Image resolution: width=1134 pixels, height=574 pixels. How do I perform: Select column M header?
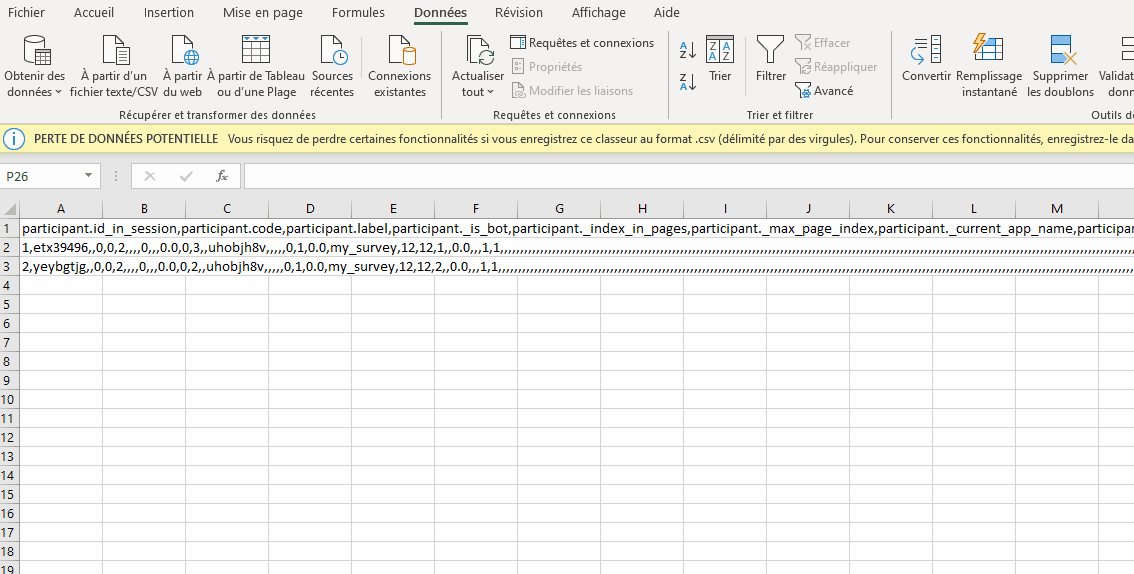[x=1057, y=209]
